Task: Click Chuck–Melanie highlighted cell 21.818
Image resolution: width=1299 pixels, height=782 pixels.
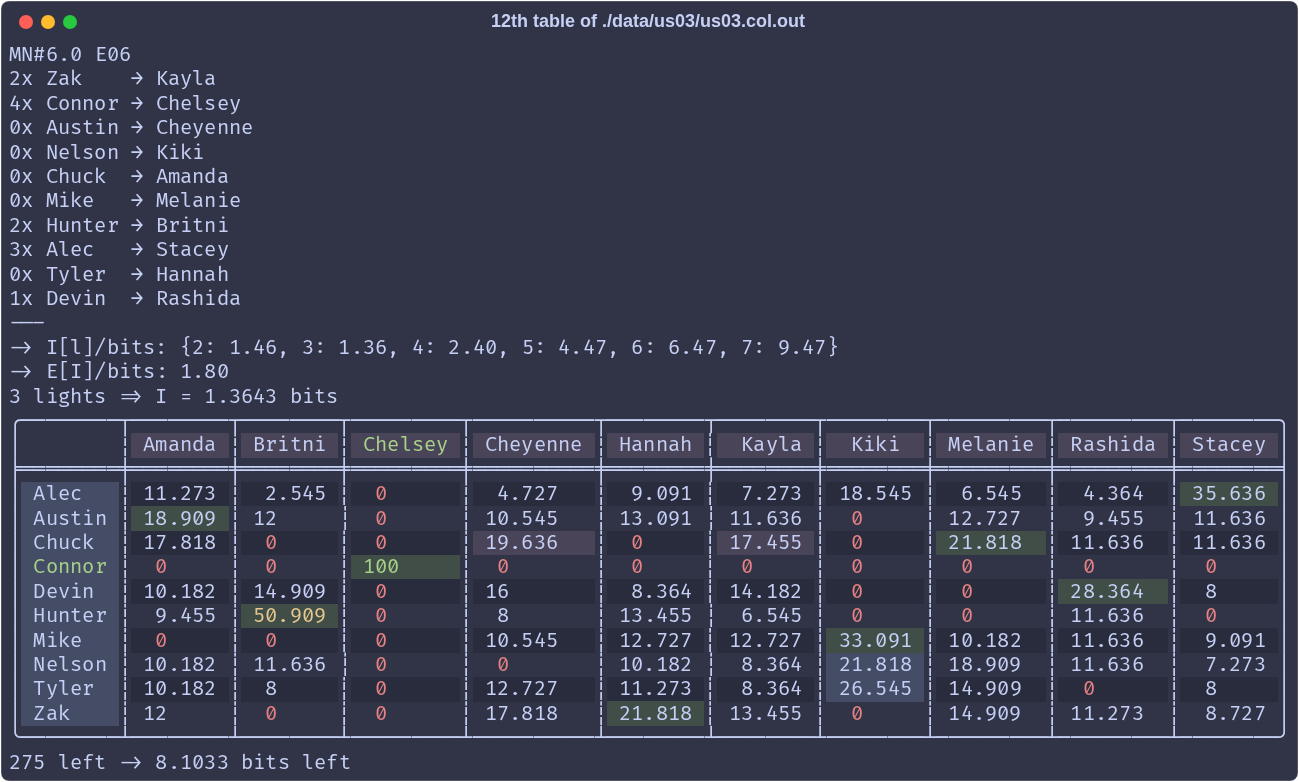Action: click(x=991, y=542)
